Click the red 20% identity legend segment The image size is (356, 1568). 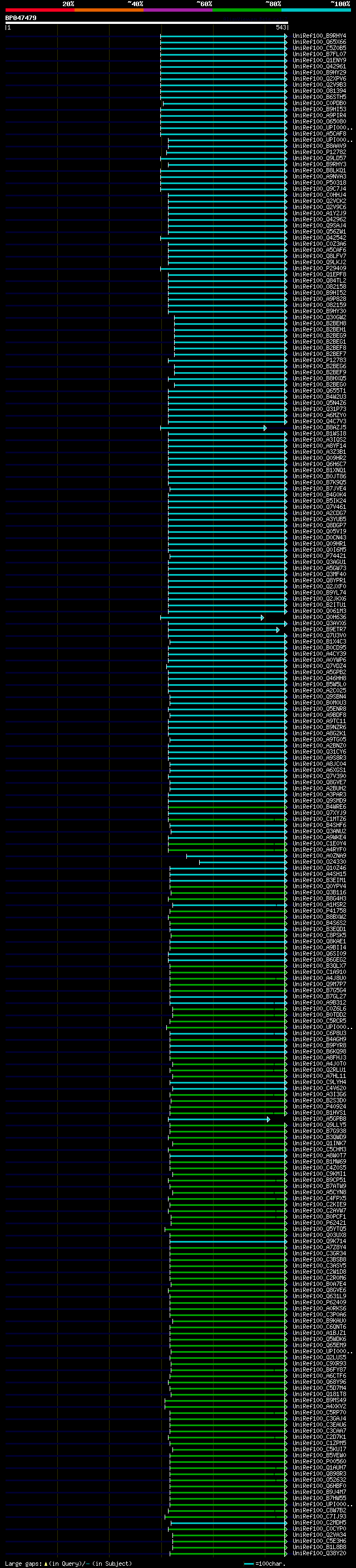tap(39, 10)
